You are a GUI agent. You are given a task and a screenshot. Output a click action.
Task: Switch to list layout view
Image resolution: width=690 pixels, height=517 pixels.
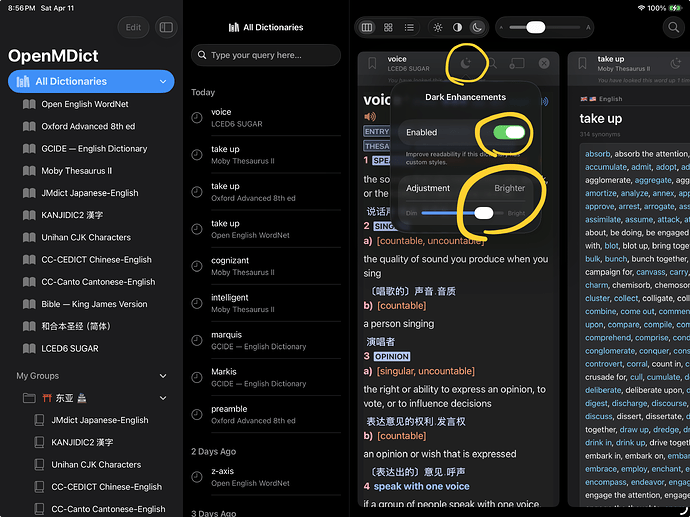coord(409,28)
